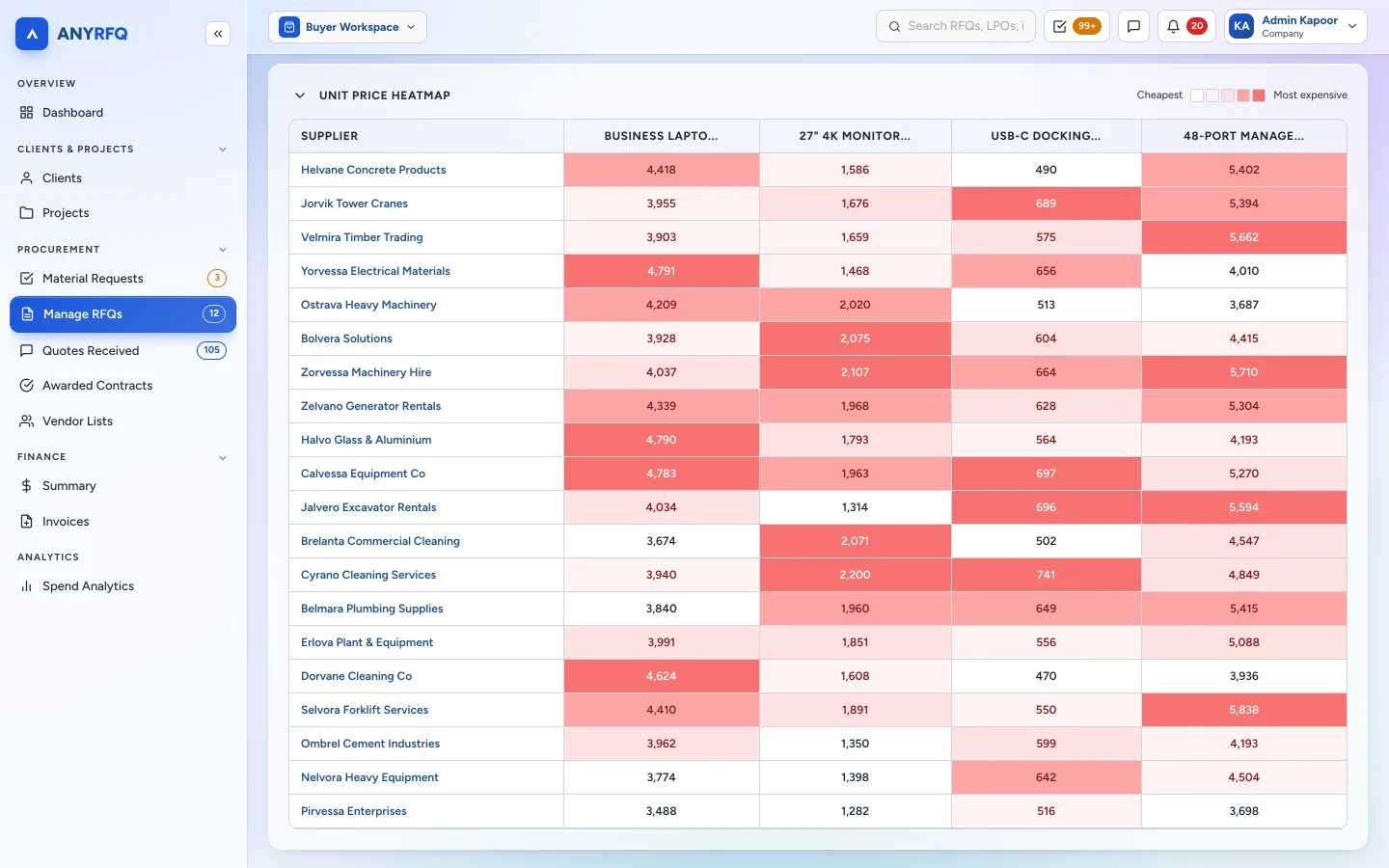Image resolution: width=1389 pixels, height=868 pixels.
Task: Open Quotes Received menu item
Action: [123, 351]
